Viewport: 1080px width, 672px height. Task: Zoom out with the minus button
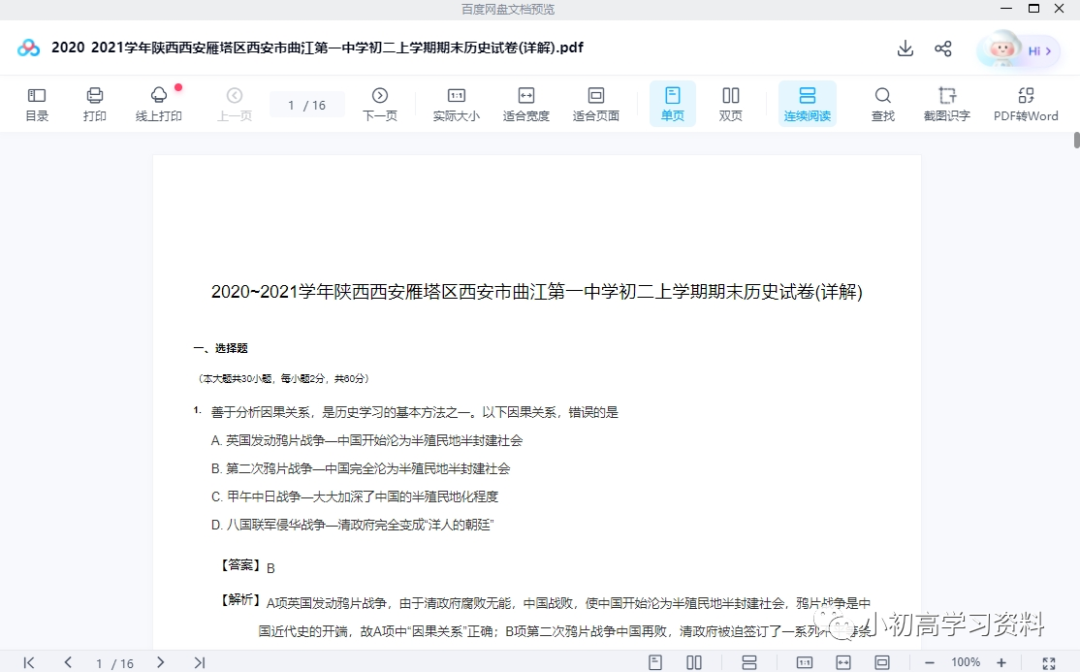pyautogui.click(x=929, y=662)
